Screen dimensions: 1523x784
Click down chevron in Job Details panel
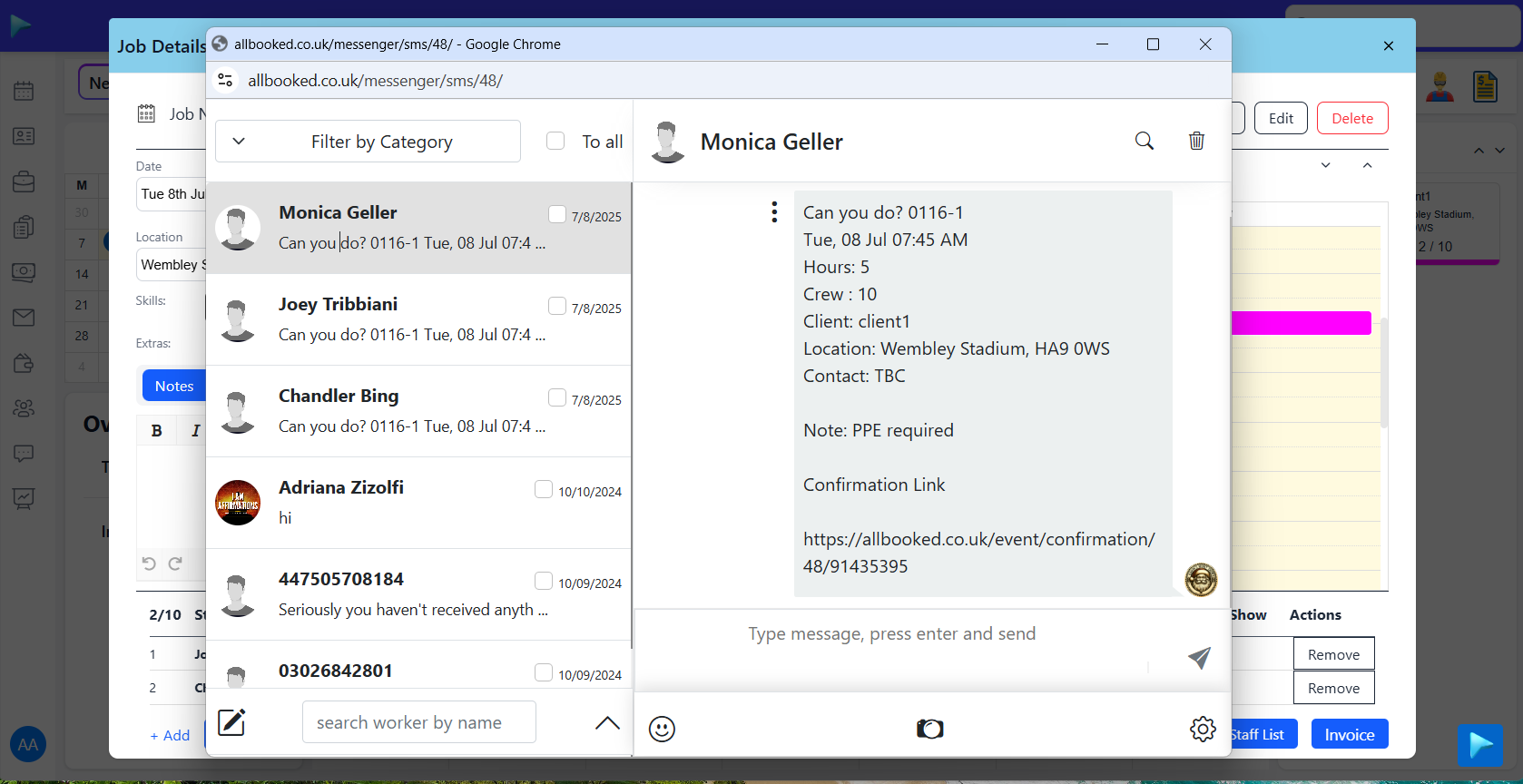[1326, 165]
